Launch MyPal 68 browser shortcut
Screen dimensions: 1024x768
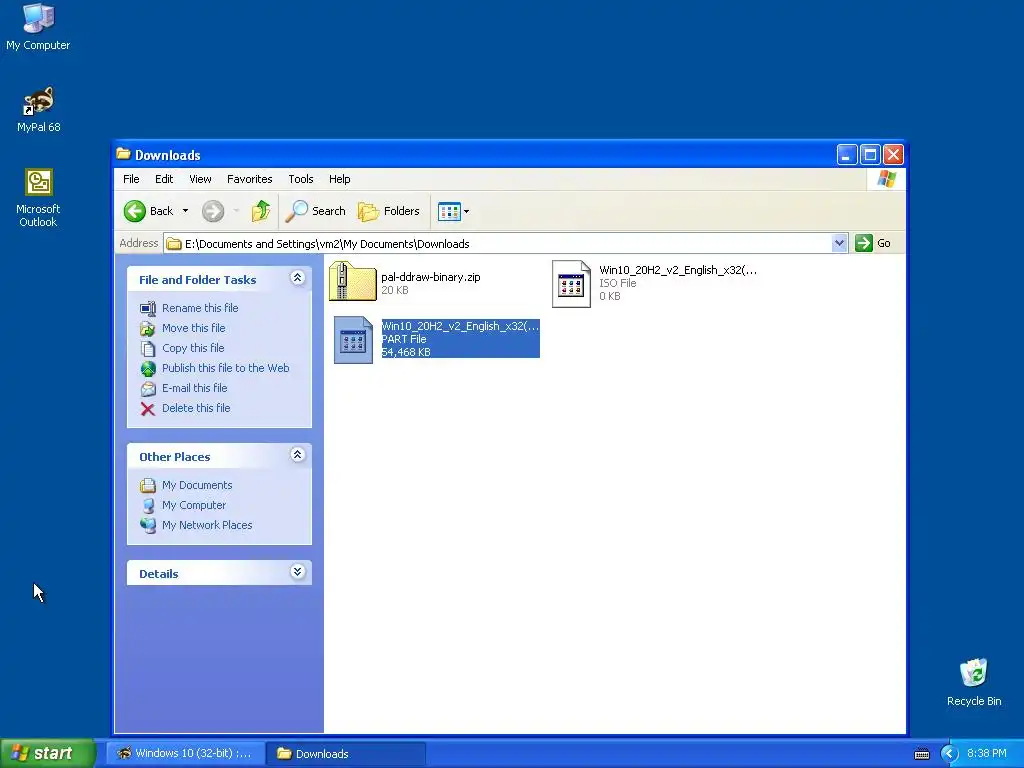tap(38, 109)
